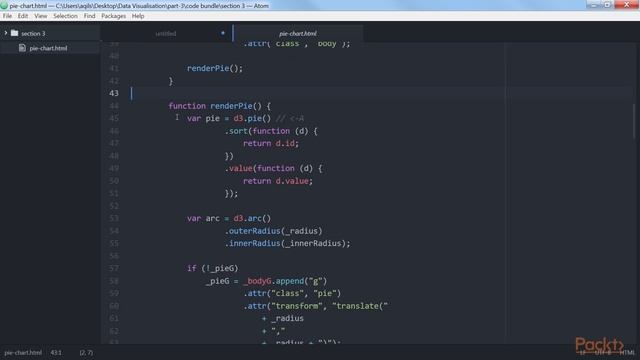Click 'function renderPie() {' declaration line

220,106
